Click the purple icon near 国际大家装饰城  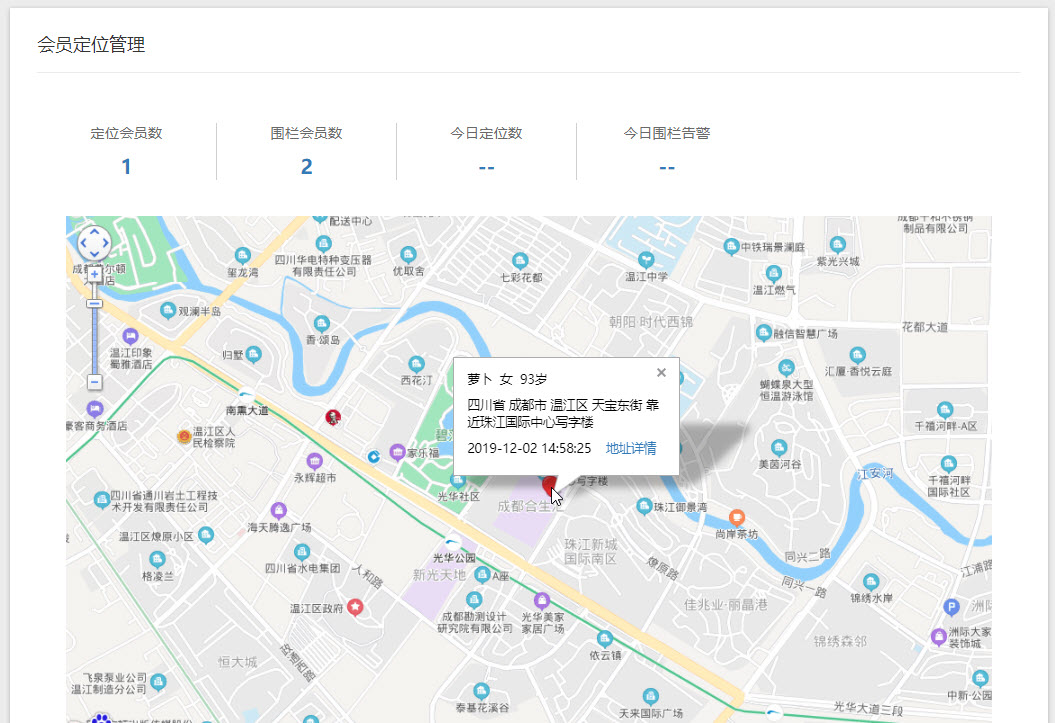[938, 637]
